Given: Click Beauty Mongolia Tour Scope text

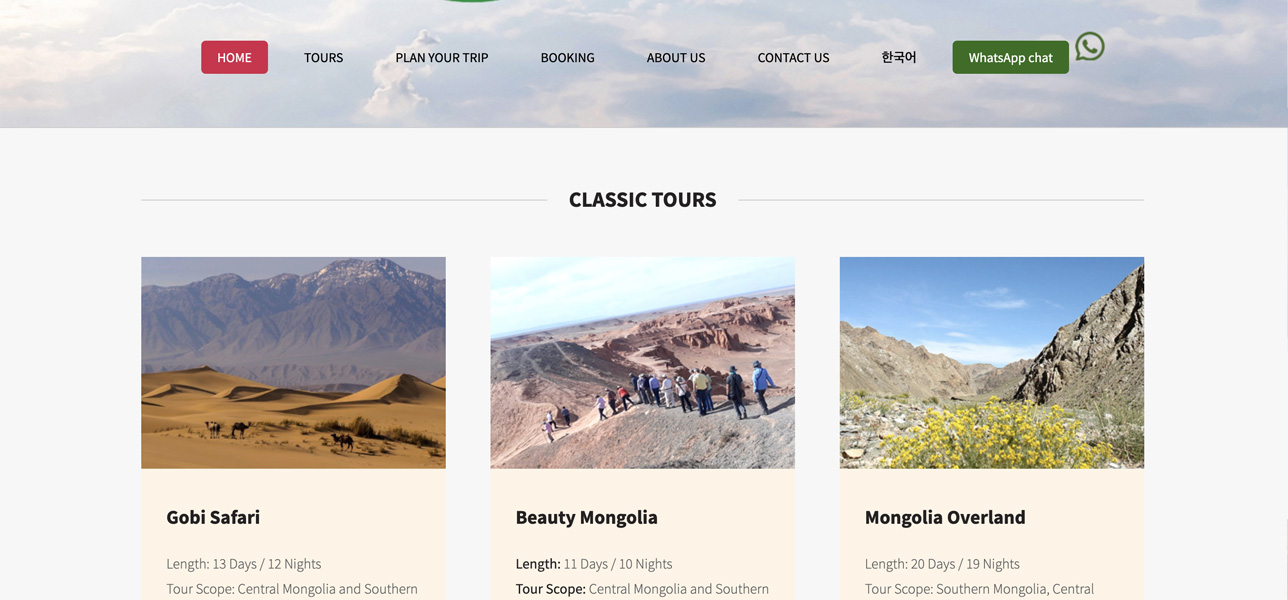Looking at the screenshot, I should (x=642, y=589).
